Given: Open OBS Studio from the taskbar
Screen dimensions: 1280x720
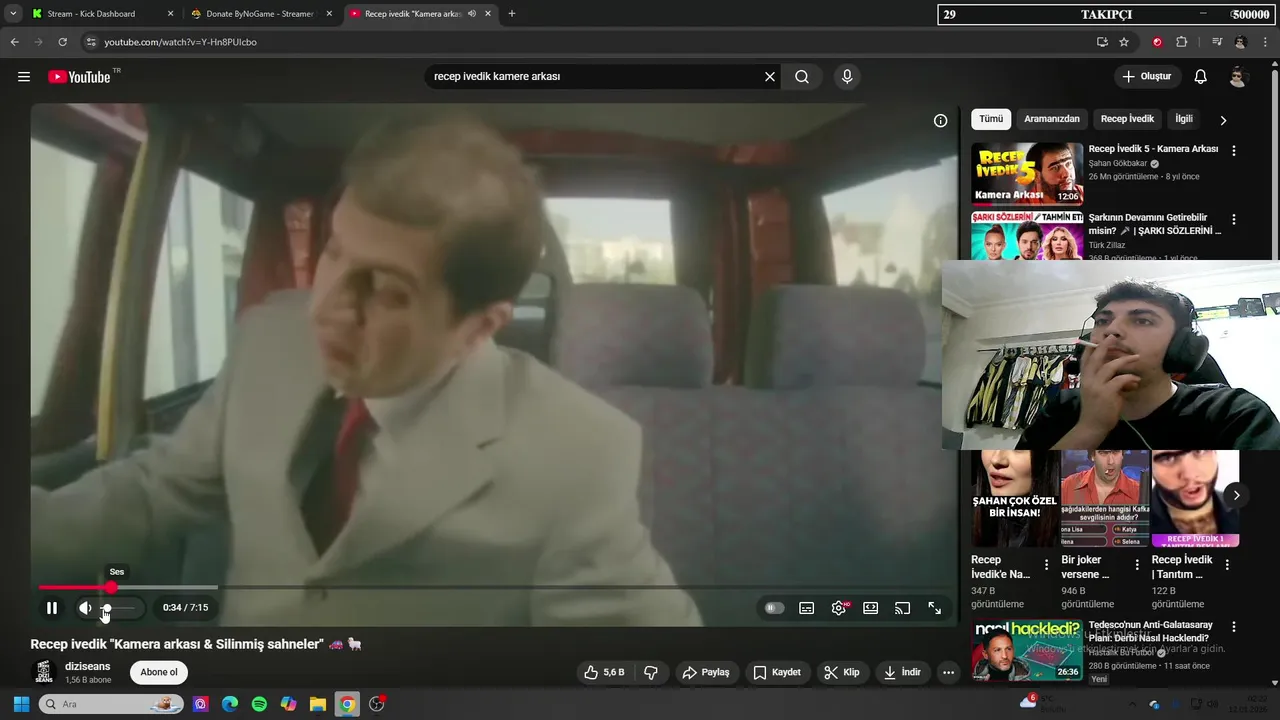Looking at the screenshot, I should pyautogui.click(x=377, y=704).
